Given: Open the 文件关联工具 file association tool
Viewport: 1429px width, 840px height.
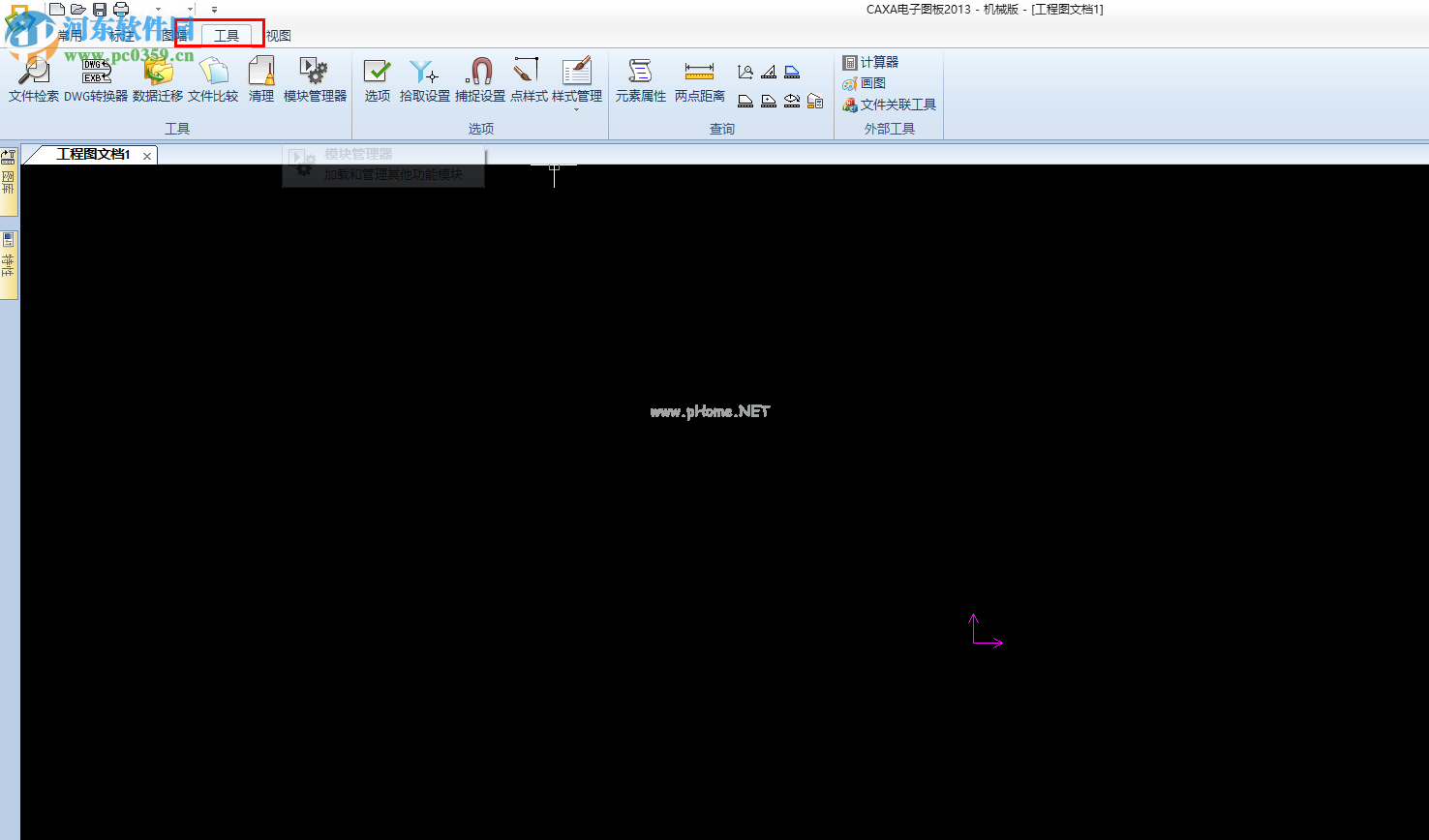Looking at the screenshot, I should coord(889,105).
